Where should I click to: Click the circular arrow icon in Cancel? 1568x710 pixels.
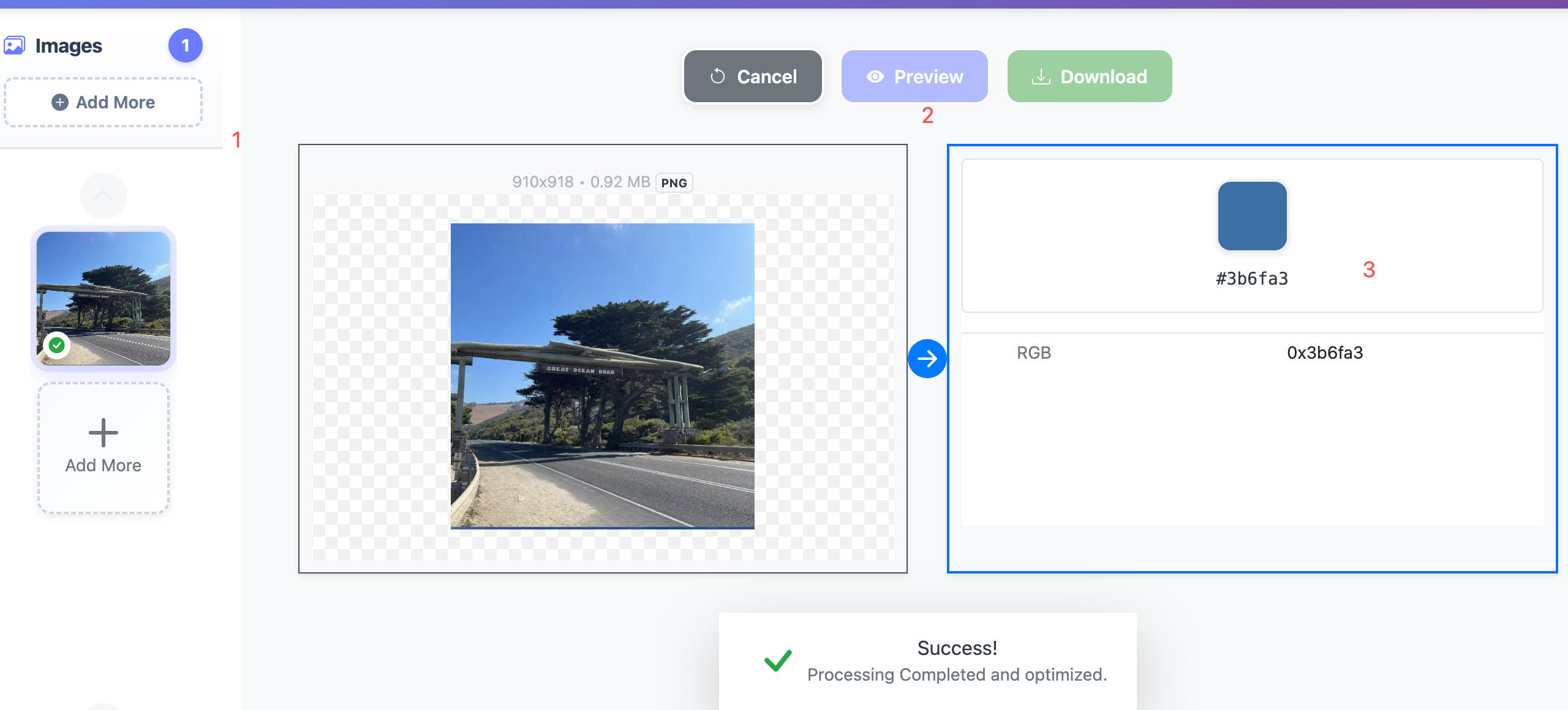[x=717, y=77]
